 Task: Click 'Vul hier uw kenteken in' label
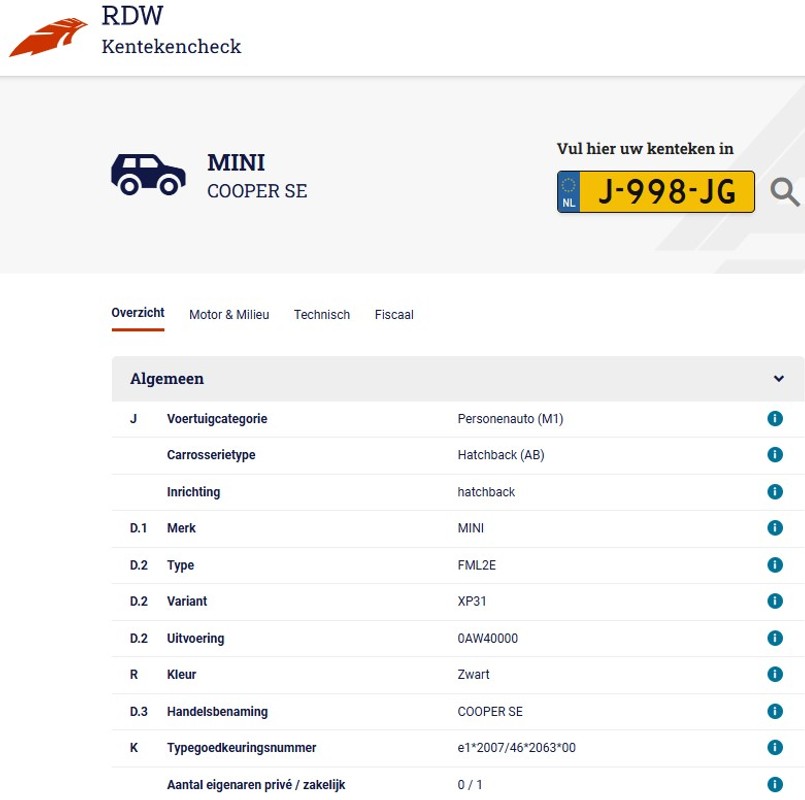coord(645,149)
